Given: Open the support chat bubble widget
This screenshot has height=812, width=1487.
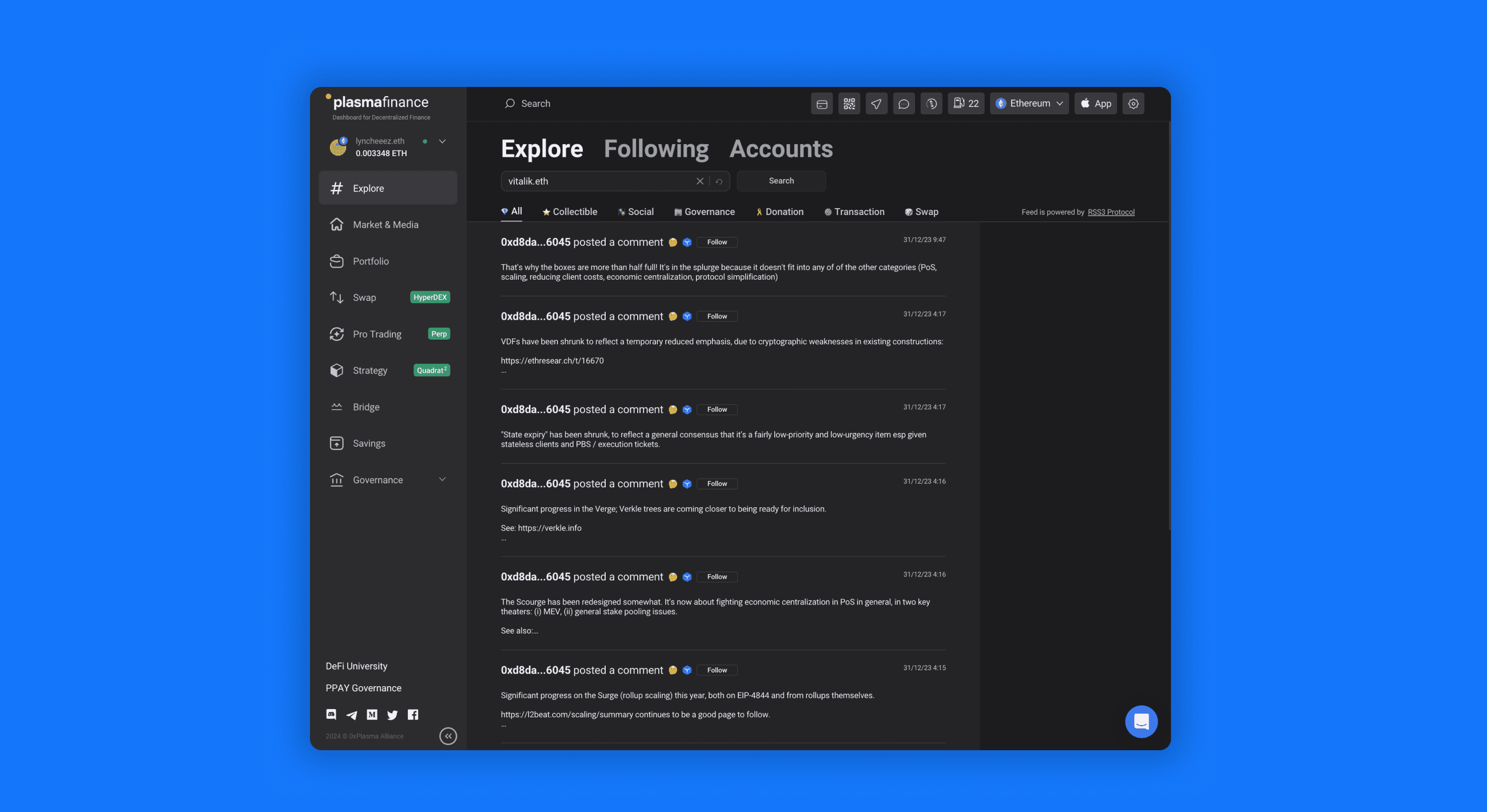Looking at the screenshot, I should point(1141,722).
